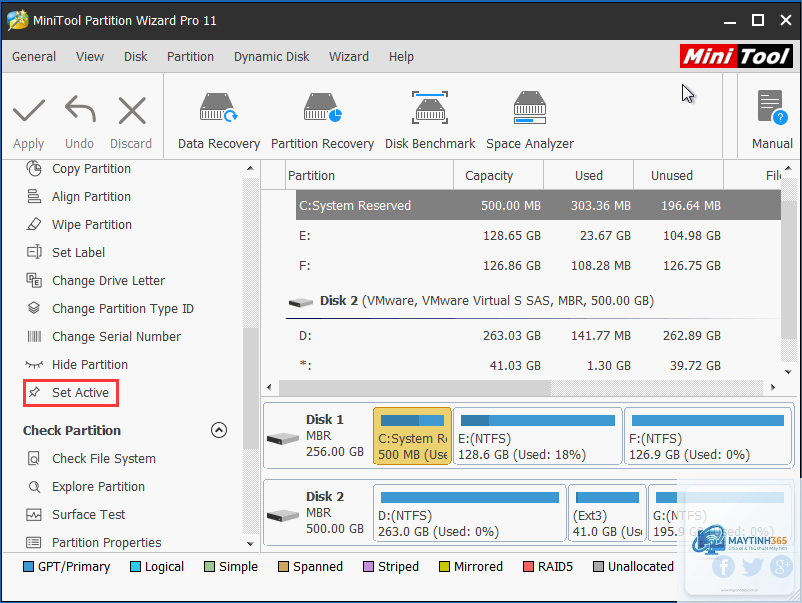Click sidebar scroll down arrow
This screenshot has width=802, height=603.
[250, 544]
